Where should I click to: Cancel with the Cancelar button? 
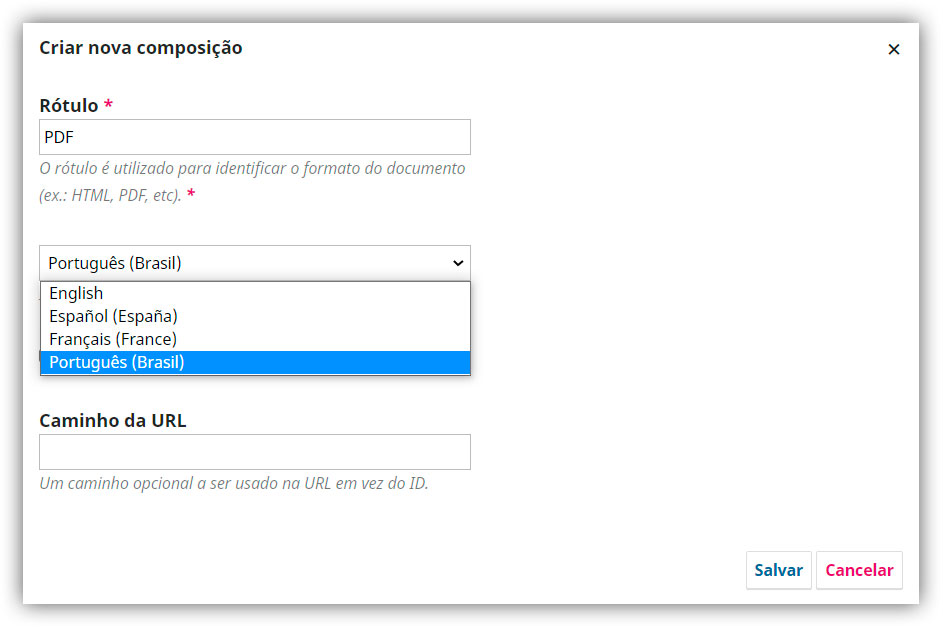pyautogui.click(x=859, y=570)
